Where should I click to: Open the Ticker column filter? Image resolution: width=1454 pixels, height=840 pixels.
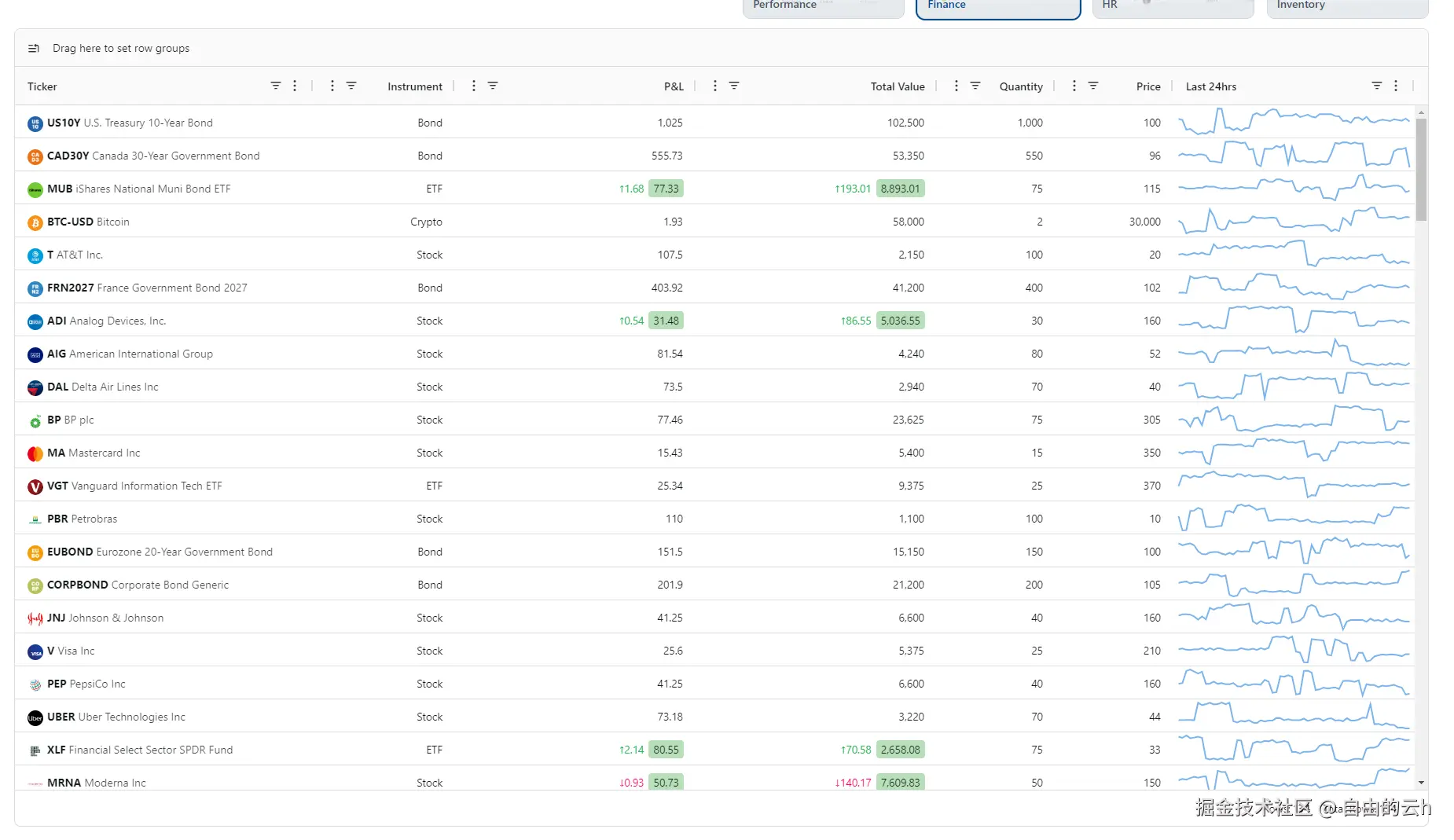click(276, 86)
